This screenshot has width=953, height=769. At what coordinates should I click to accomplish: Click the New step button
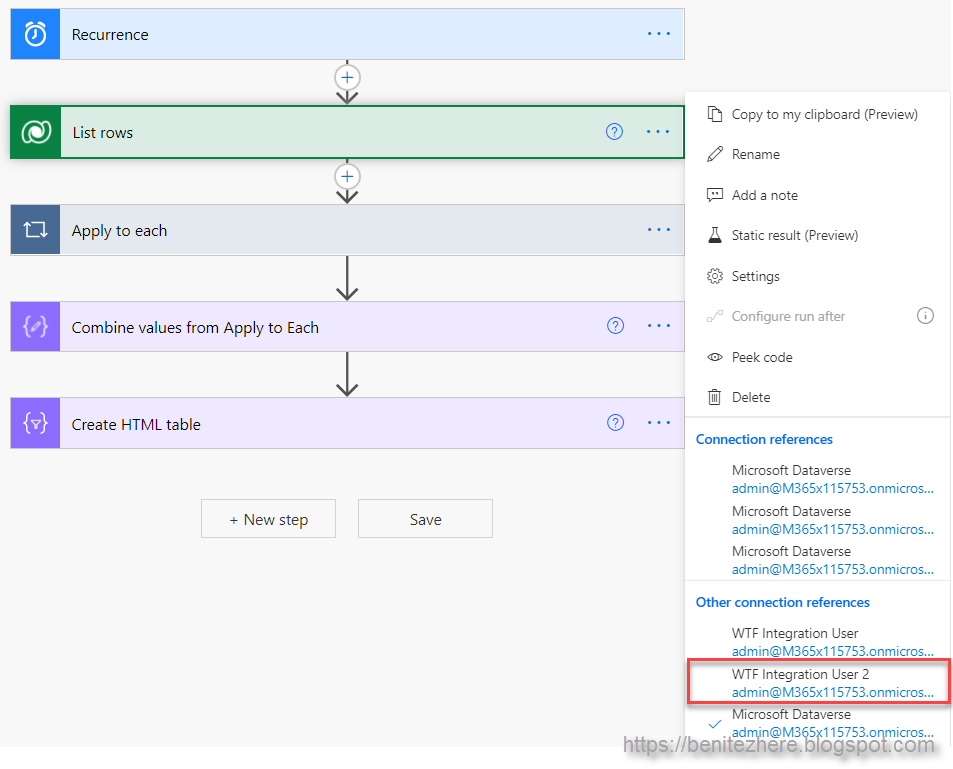pos(268,518)
